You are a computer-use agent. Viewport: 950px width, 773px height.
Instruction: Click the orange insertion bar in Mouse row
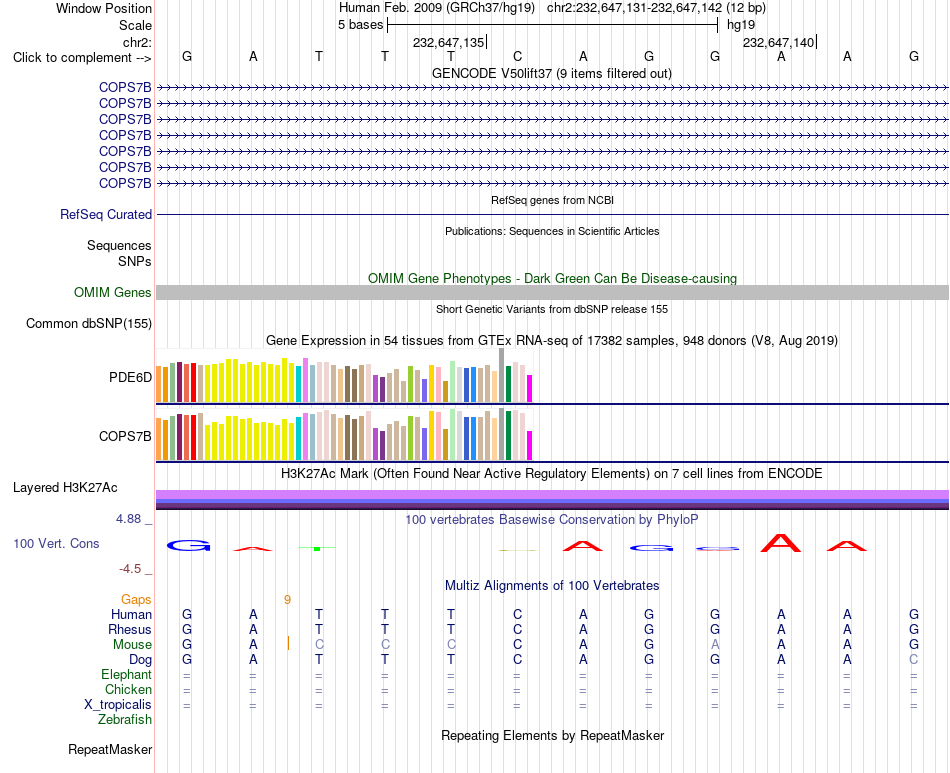[x=288, y=643]
